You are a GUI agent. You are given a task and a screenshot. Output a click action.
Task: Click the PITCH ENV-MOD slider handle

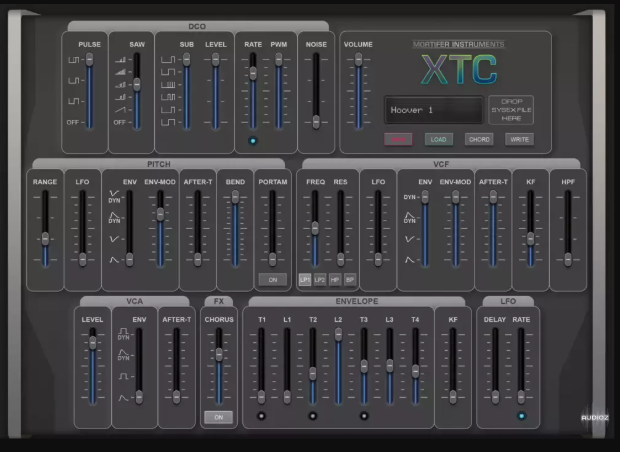click(x=160, y=214)
